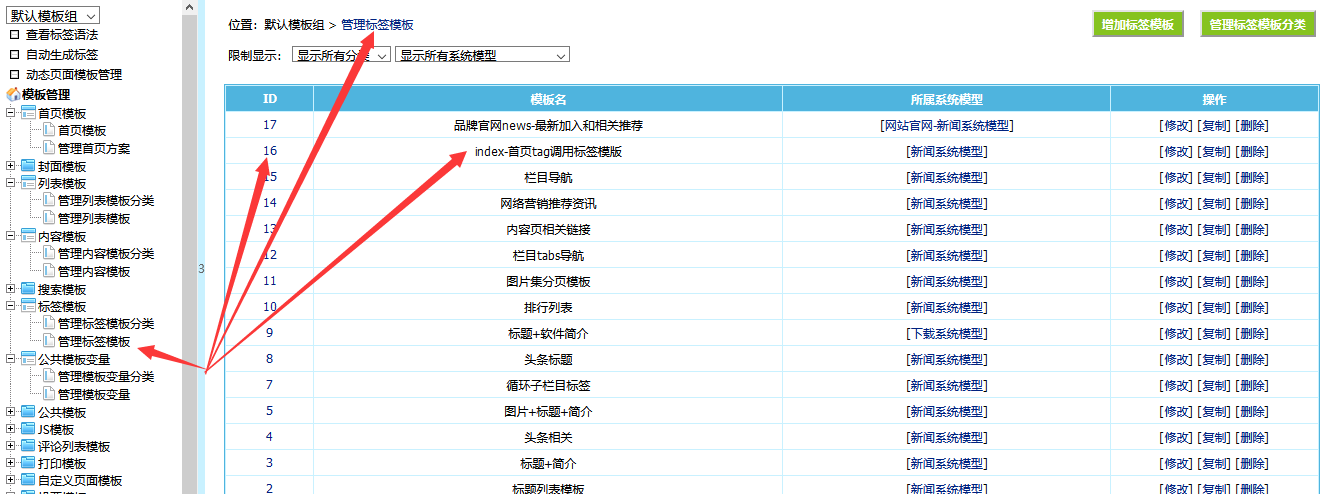This screenshot has width=1334, height=494.
Task: Click the folder icon beside 首页模板
Action: point(27,113)
